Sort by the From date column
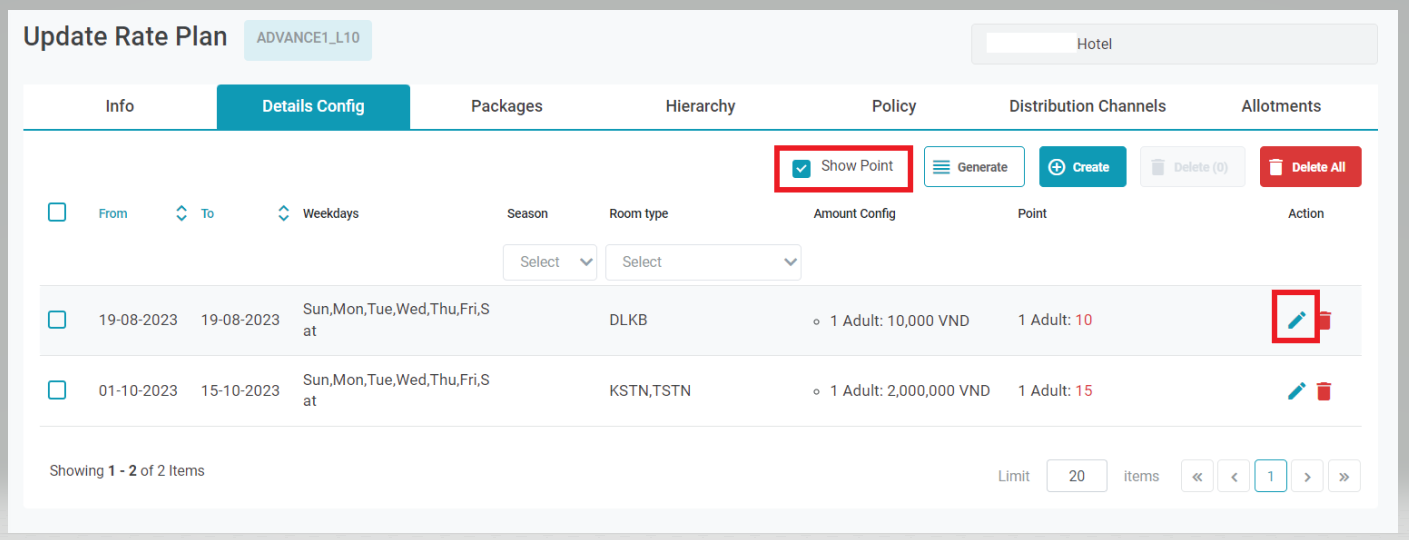This screenshot has height=540, width=1409. [181, 213]
